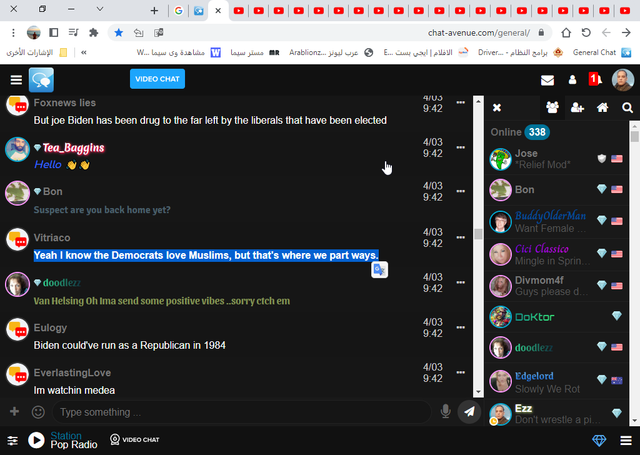Open own profile avatar in header
The width and height of the screenshot is (640, 455).
click(x=622, y=80)
